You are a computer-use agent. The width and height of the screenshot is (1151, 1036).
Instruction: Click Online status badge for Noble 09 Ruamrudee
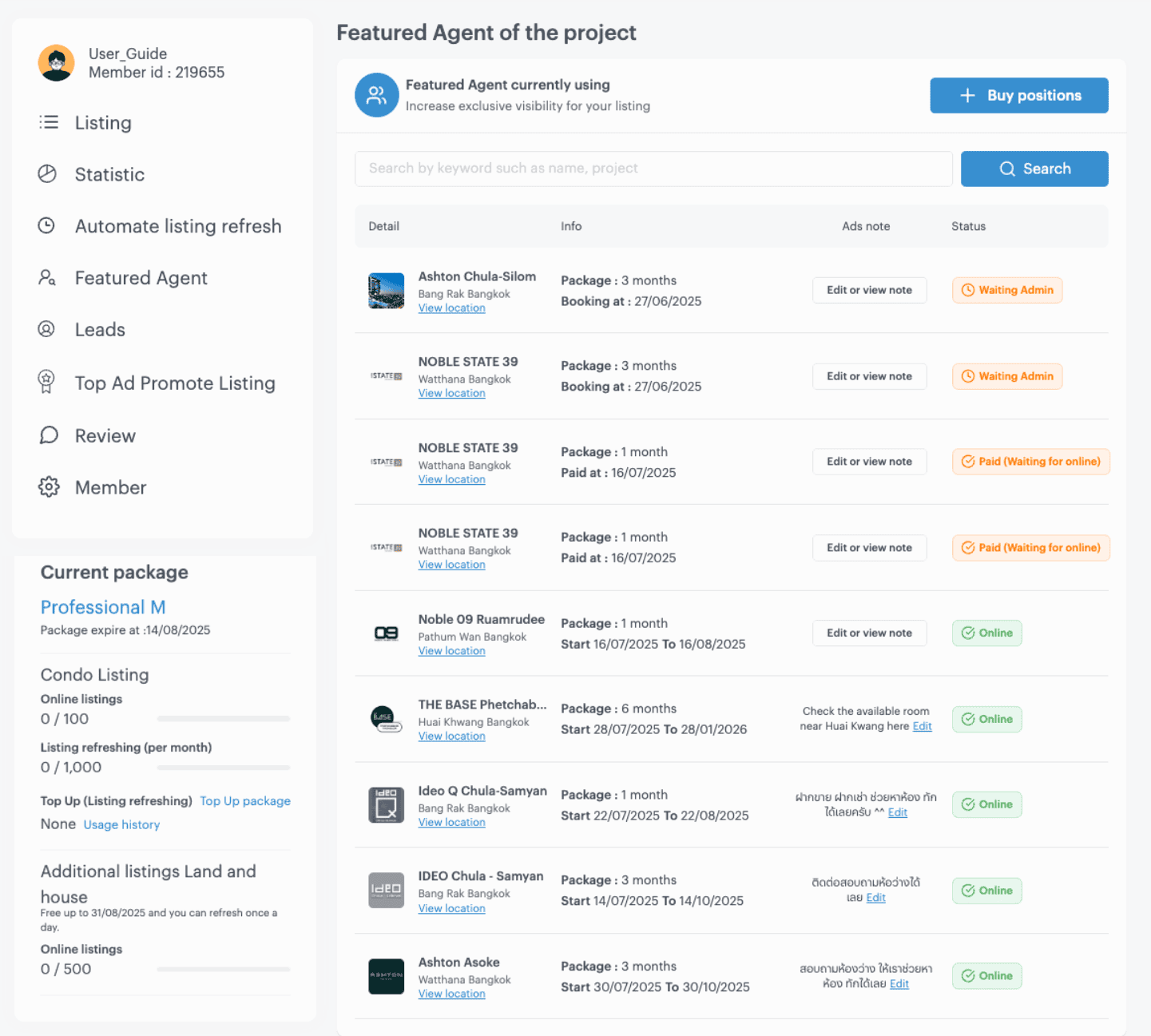[x=986, y=633]
